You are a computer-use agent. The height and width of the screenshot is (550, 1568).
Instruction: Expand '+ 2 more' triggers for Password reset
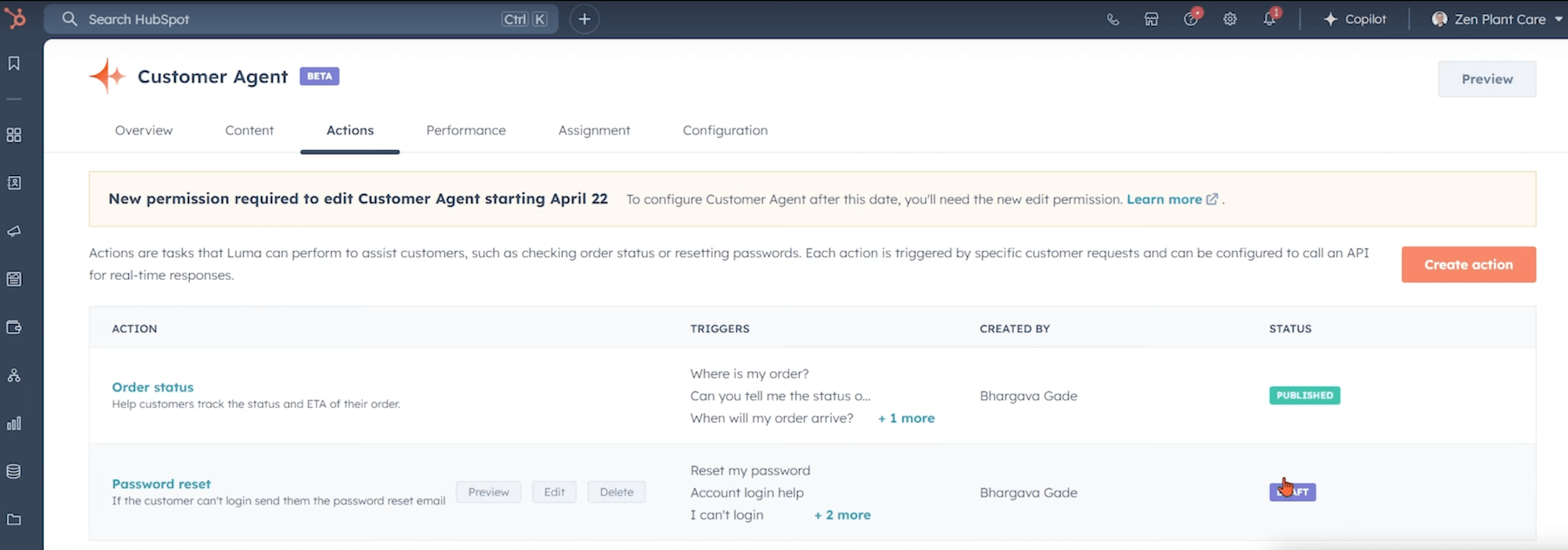pos(842,515)
